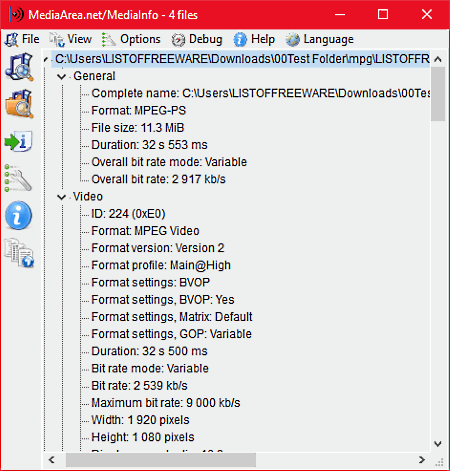Select the Video tree node
The width and height of the screenshot is (450, 471).
(88, 197)
